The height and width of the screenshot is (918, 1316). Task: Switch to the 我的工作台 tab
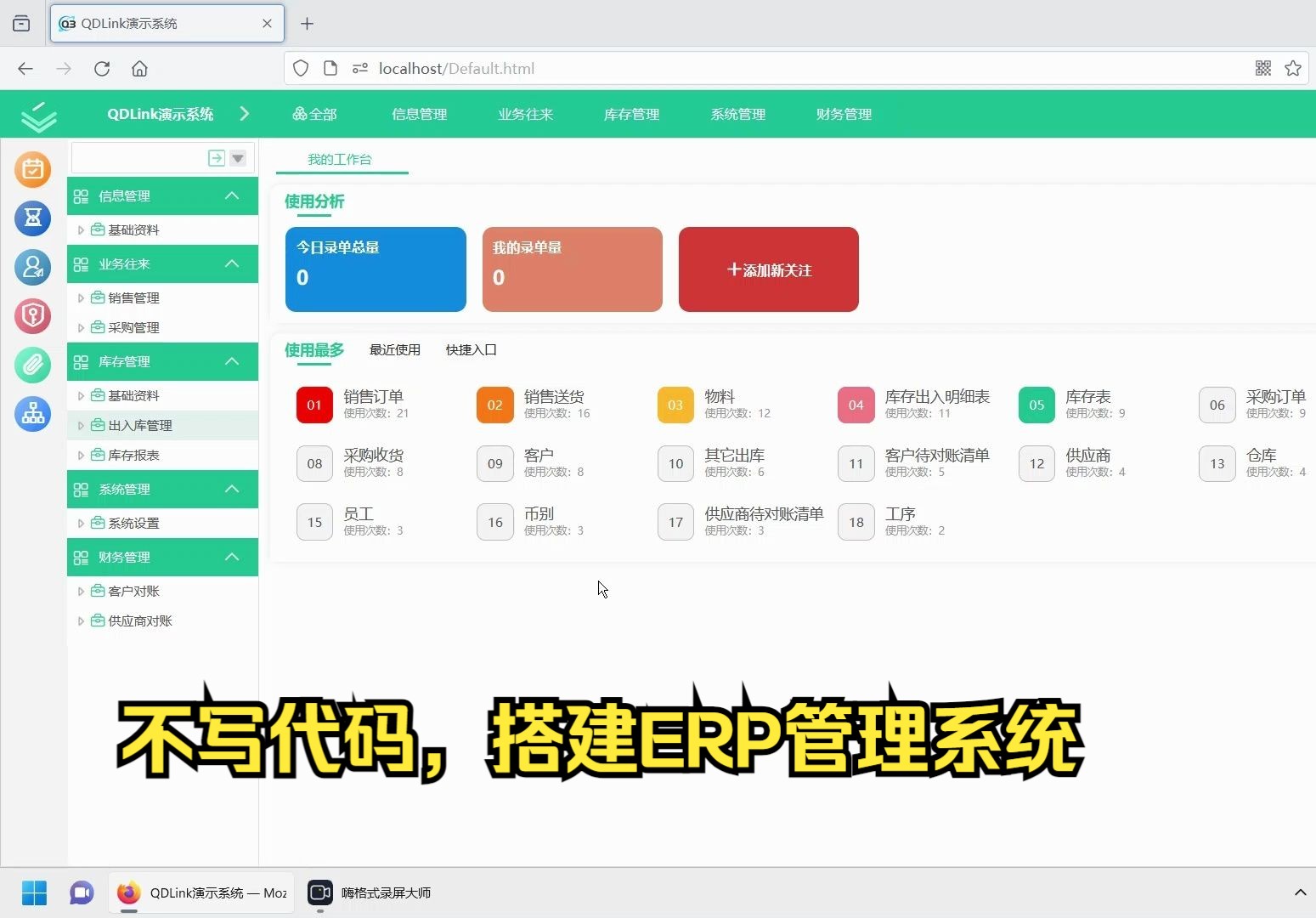coord(340,159)
